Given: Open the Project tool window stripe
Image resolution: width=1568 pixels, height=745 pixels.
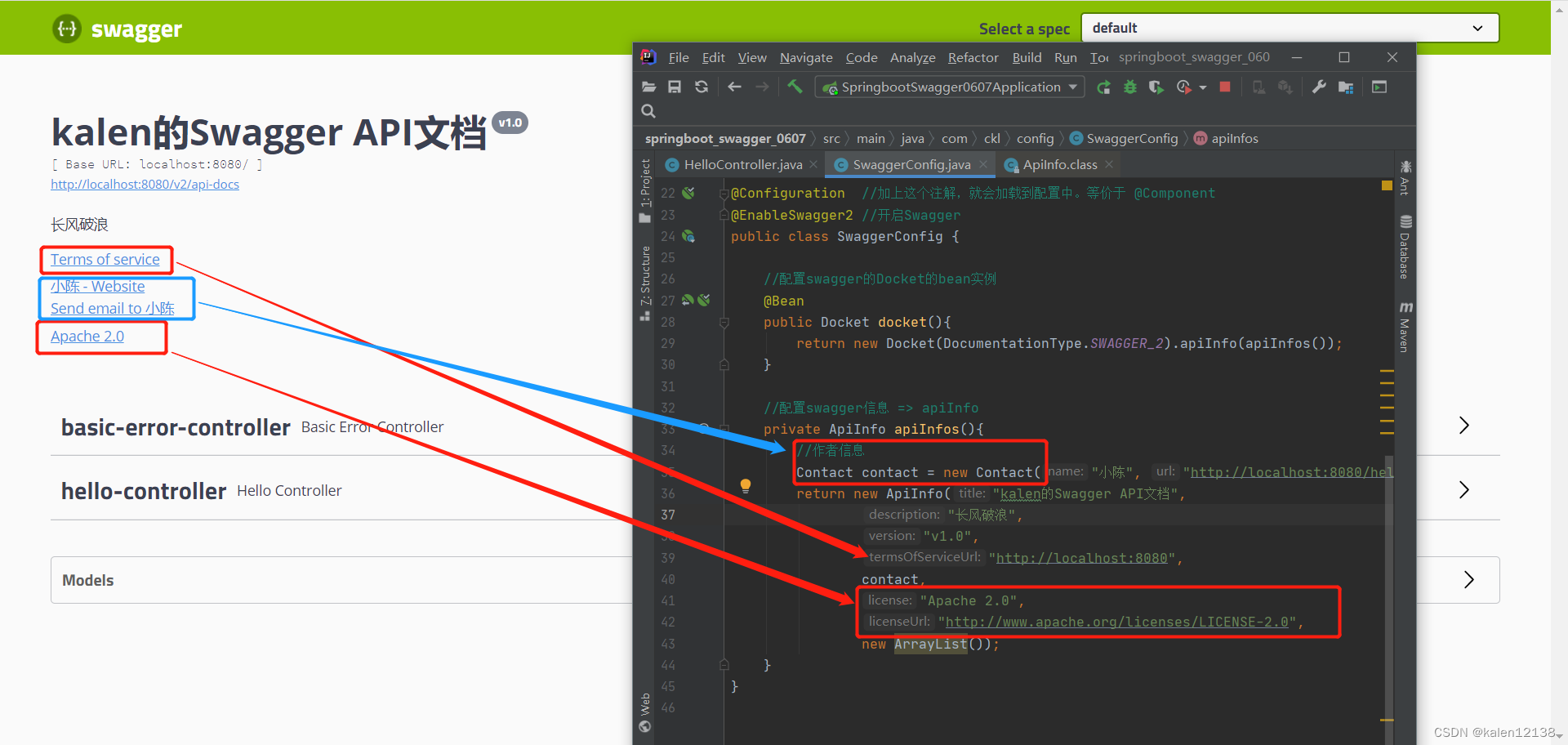Looking at the screenshot, I should pos(645,190).
